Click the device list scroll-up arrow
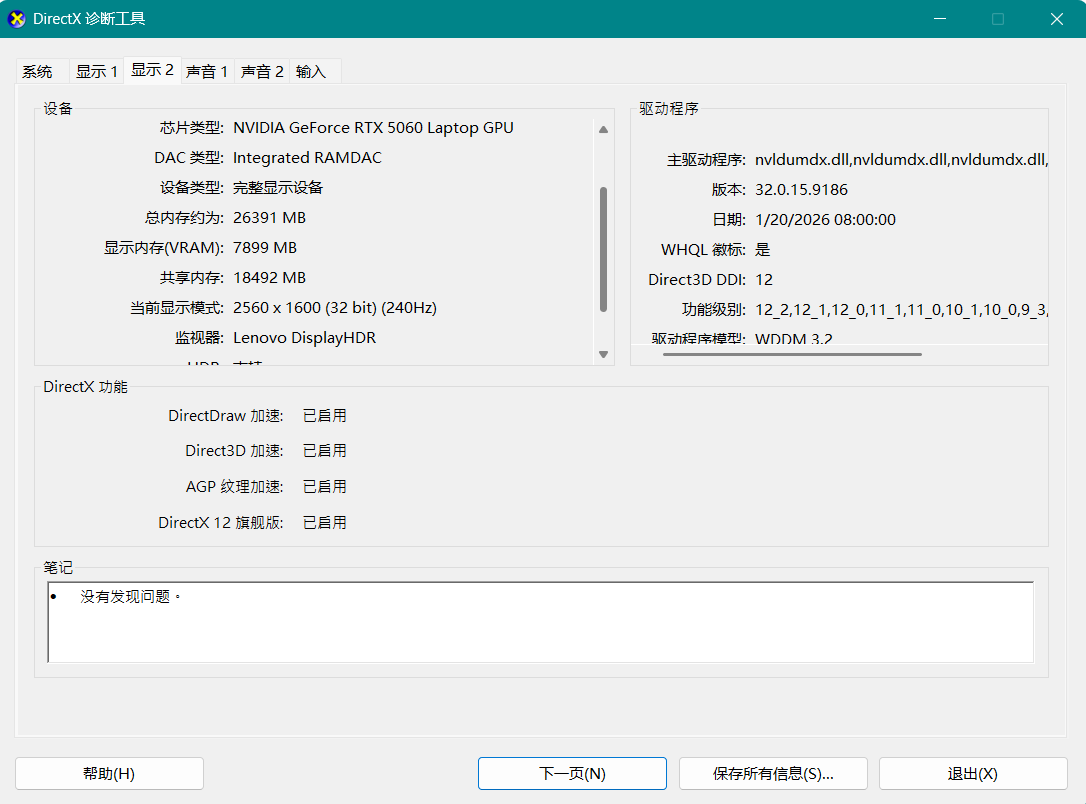Image resolution: width=1086 pixels, height=804 pixels. pyautogui.click(x=603, y=129)
